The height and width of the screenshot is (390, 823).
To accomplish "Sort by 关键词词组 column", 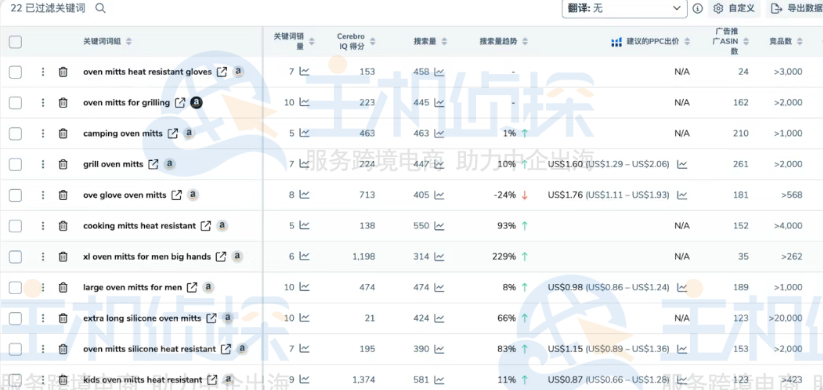I will click(129, 41).
